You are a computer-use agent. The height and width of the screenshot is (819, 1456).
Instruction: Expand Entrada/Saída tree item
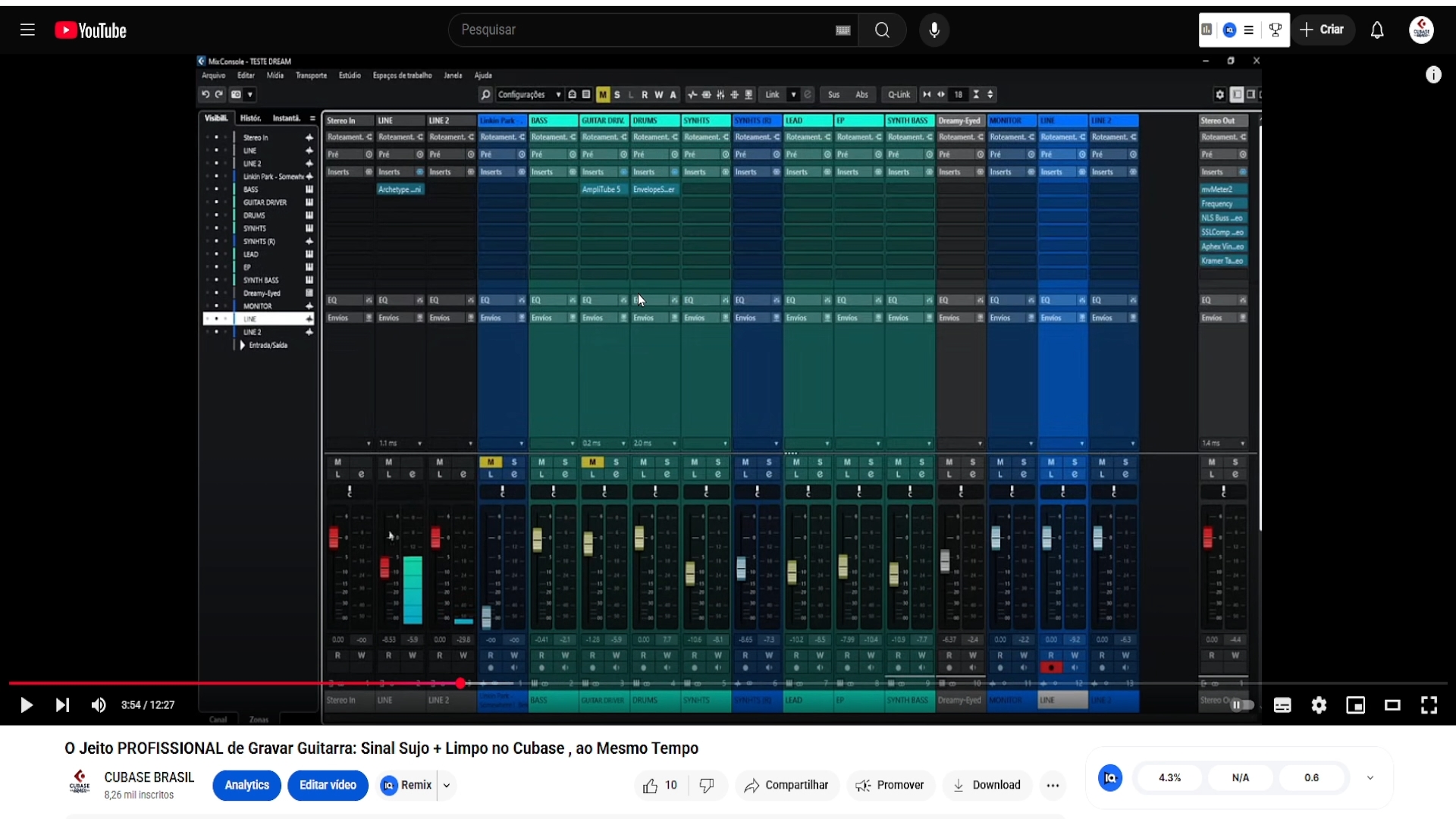(x=242, y=345)
